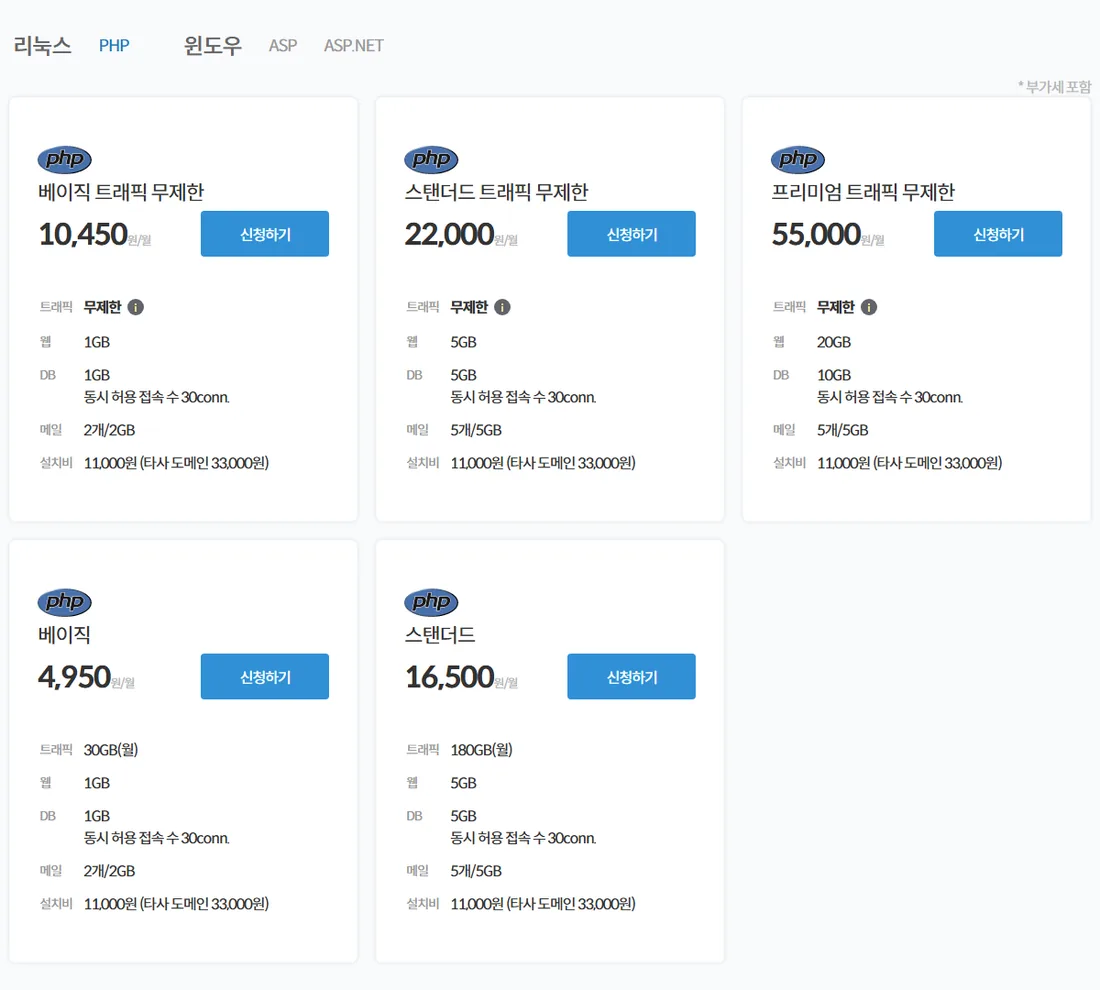Click the PHP logo on 프리미엄 트래픽 무제한 card

click(x=798, y=159)
